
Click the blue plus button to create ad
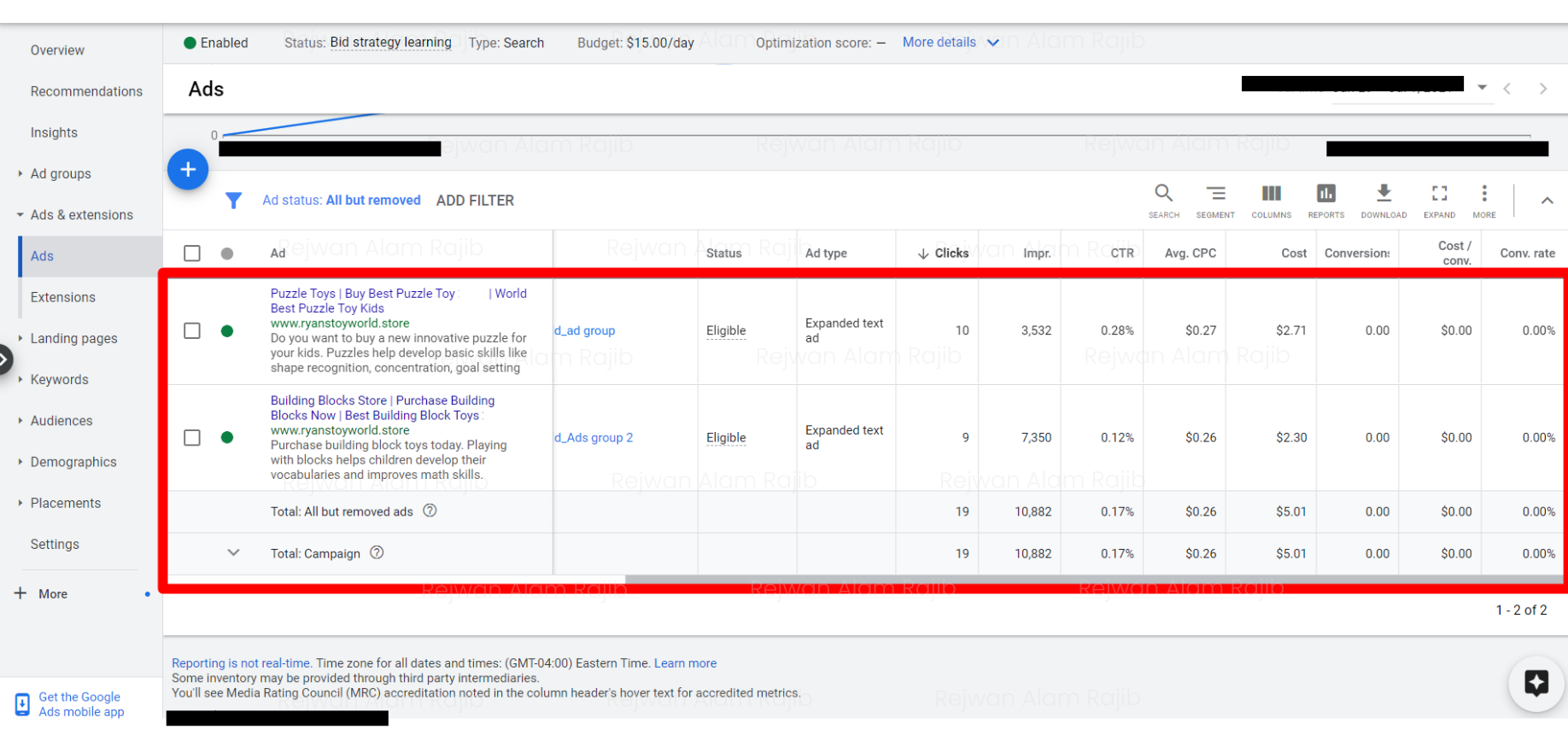tap(188, 170)
